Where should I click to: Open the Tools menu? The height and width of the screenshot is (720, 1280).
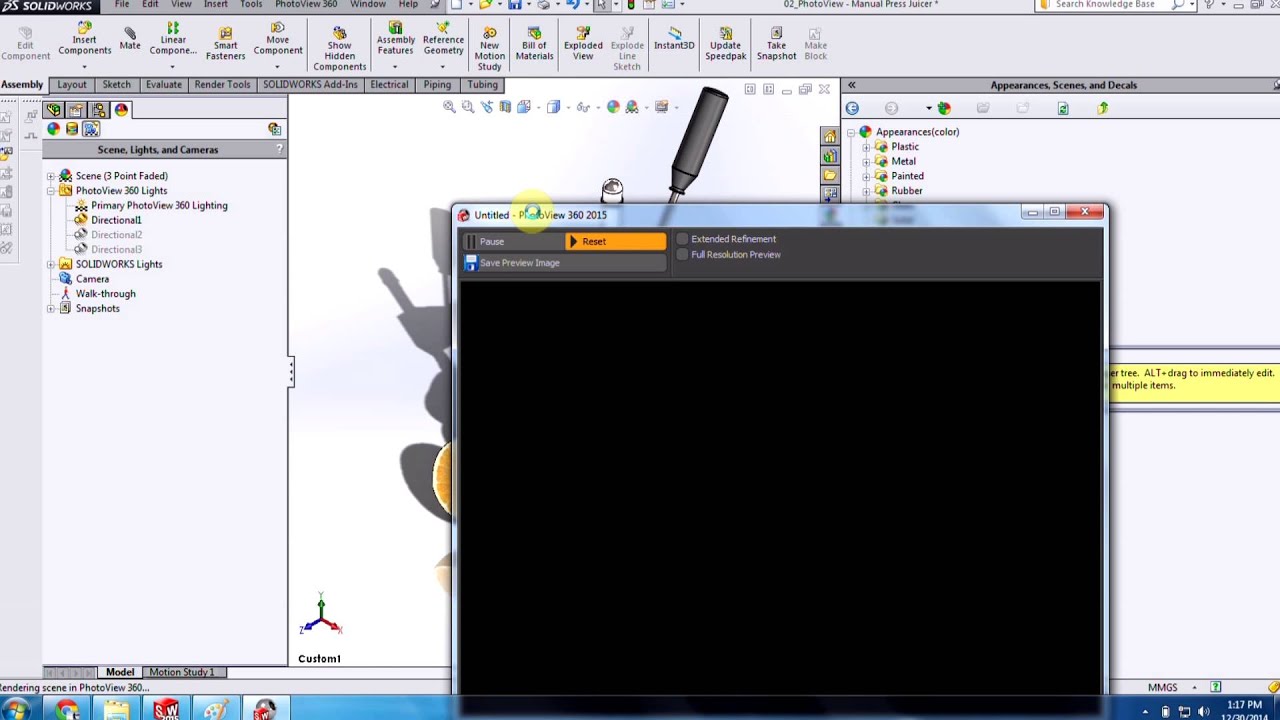pos(251,5)
